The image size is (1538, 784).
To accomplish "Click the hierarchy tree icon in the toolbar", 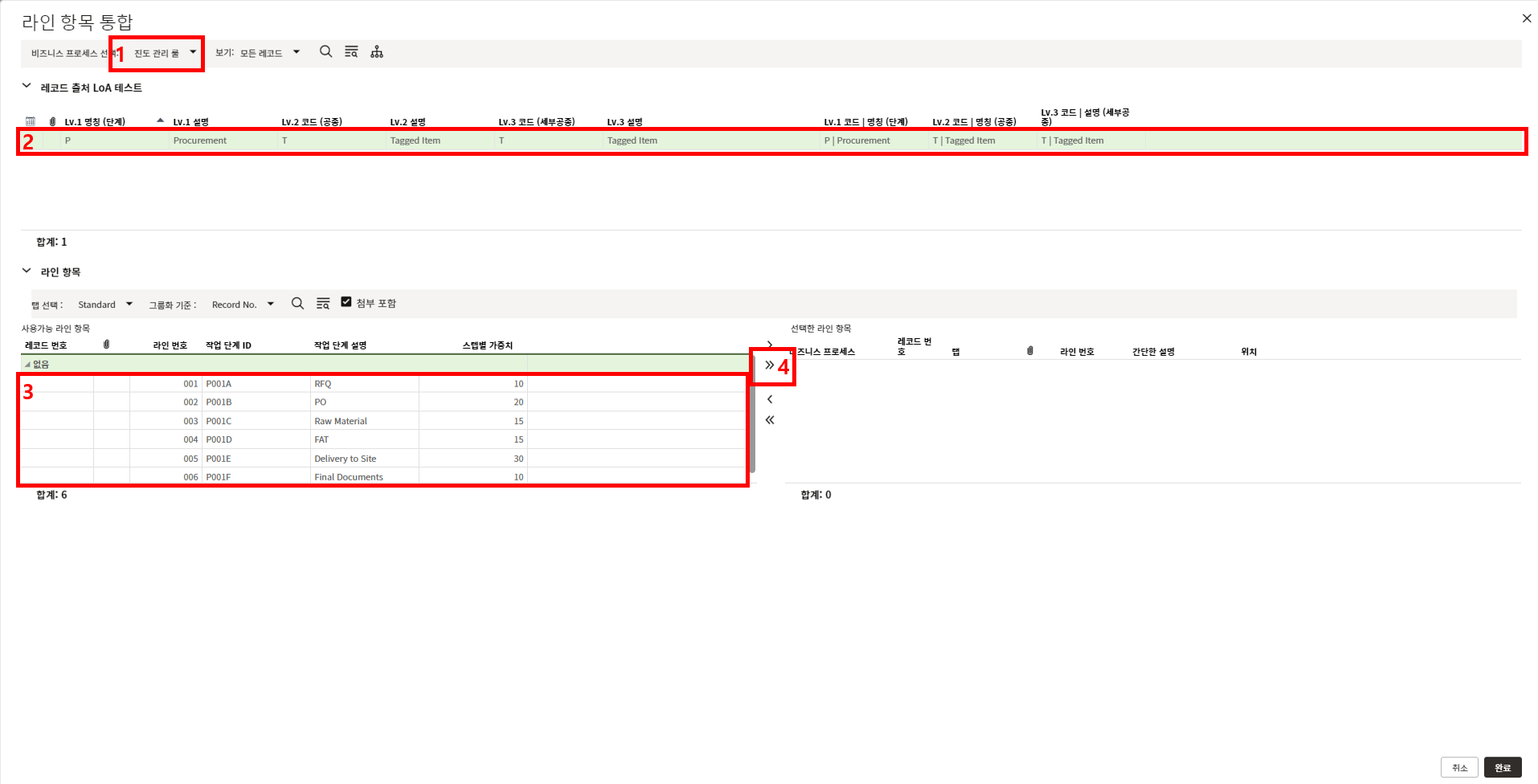I will pos(377,52).
